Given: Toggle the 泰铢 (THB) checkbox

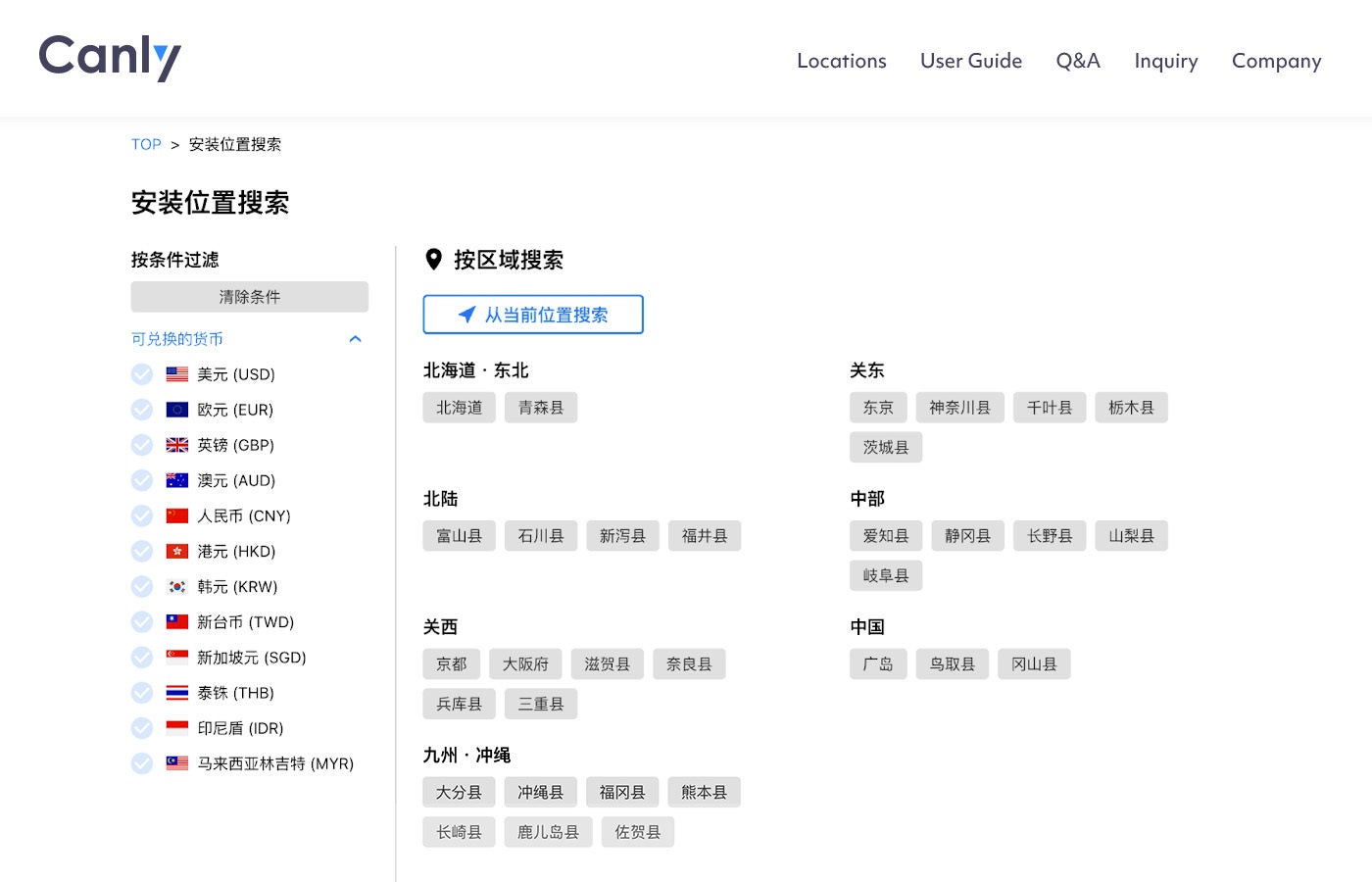Looking at the screenshot, I should [x=142, y=692].
